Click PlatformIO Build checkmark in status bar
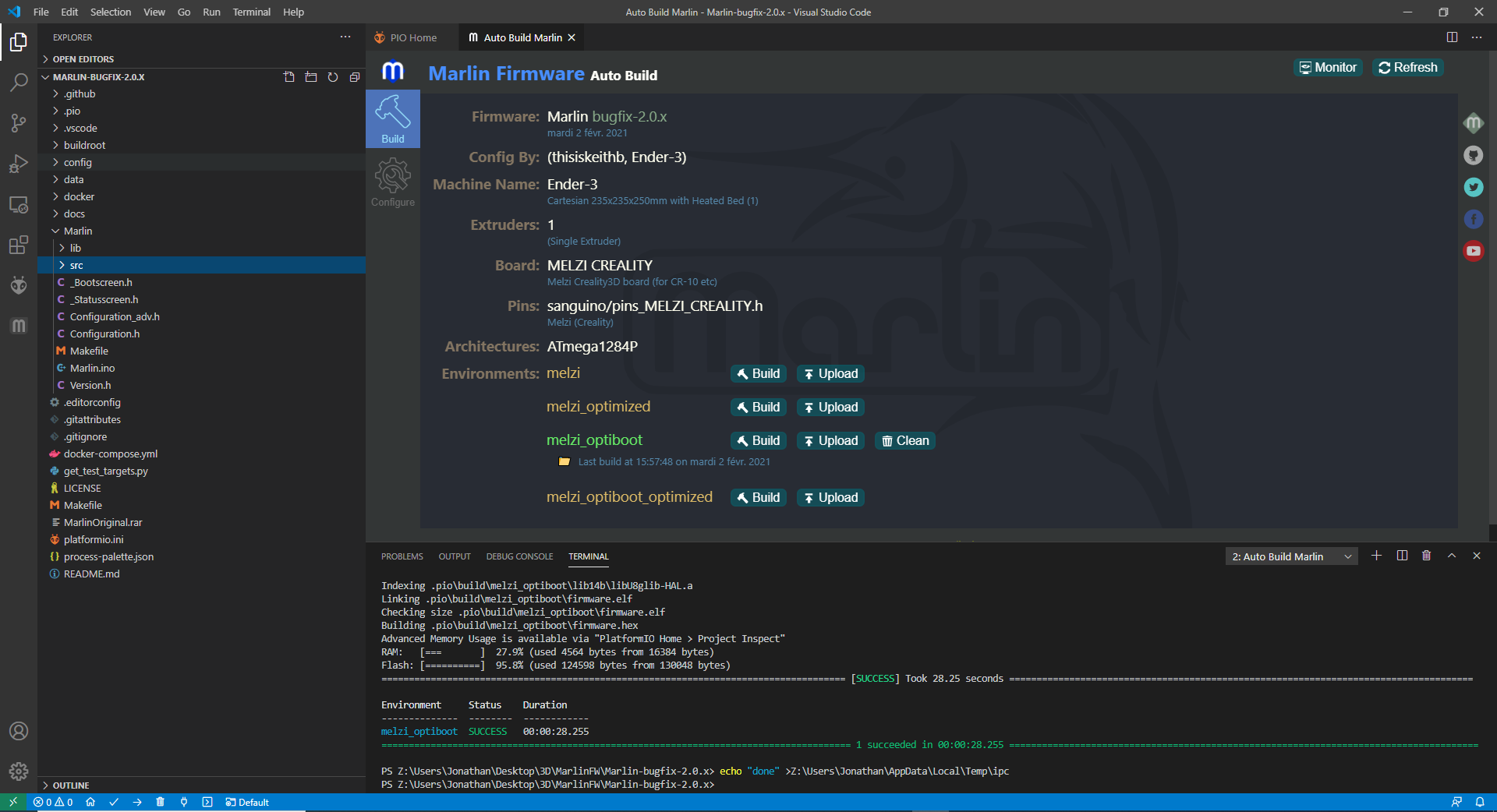Viewport: 1497px width, 812px height. point(114,802)
